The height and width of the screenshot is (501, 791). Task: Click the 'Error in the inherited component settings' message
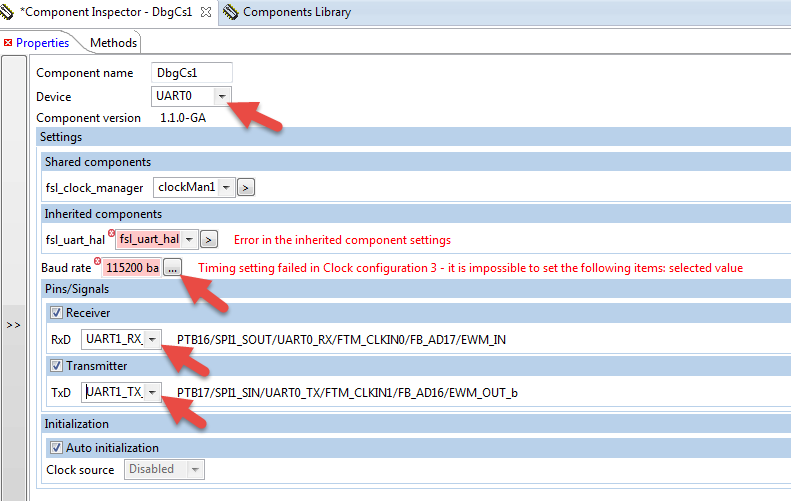342,240
